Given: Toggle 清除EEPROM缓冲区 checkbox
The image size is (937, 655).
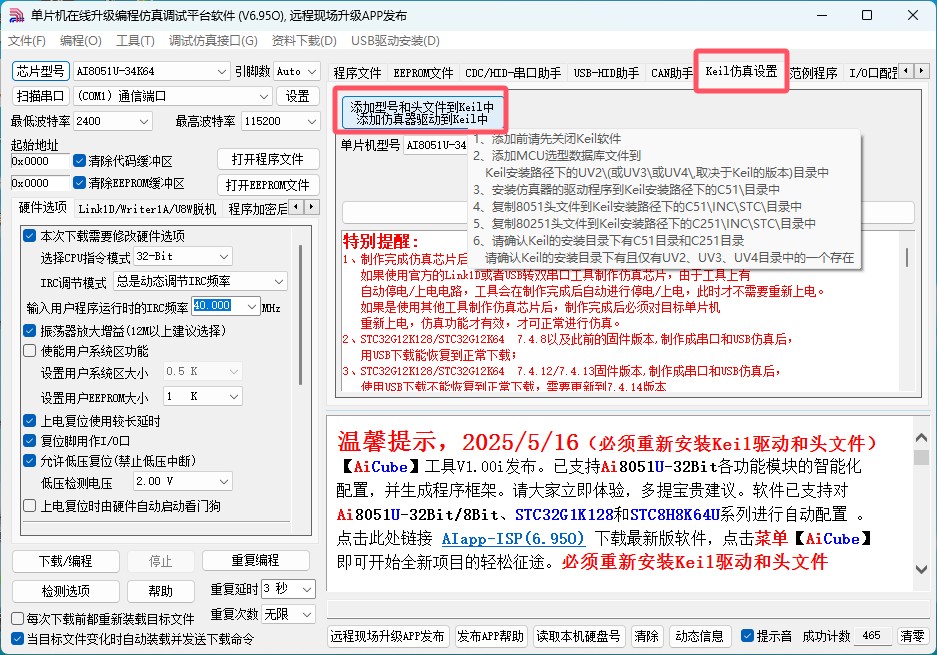Looking at the screenshot, I should (x=79, y=182).
